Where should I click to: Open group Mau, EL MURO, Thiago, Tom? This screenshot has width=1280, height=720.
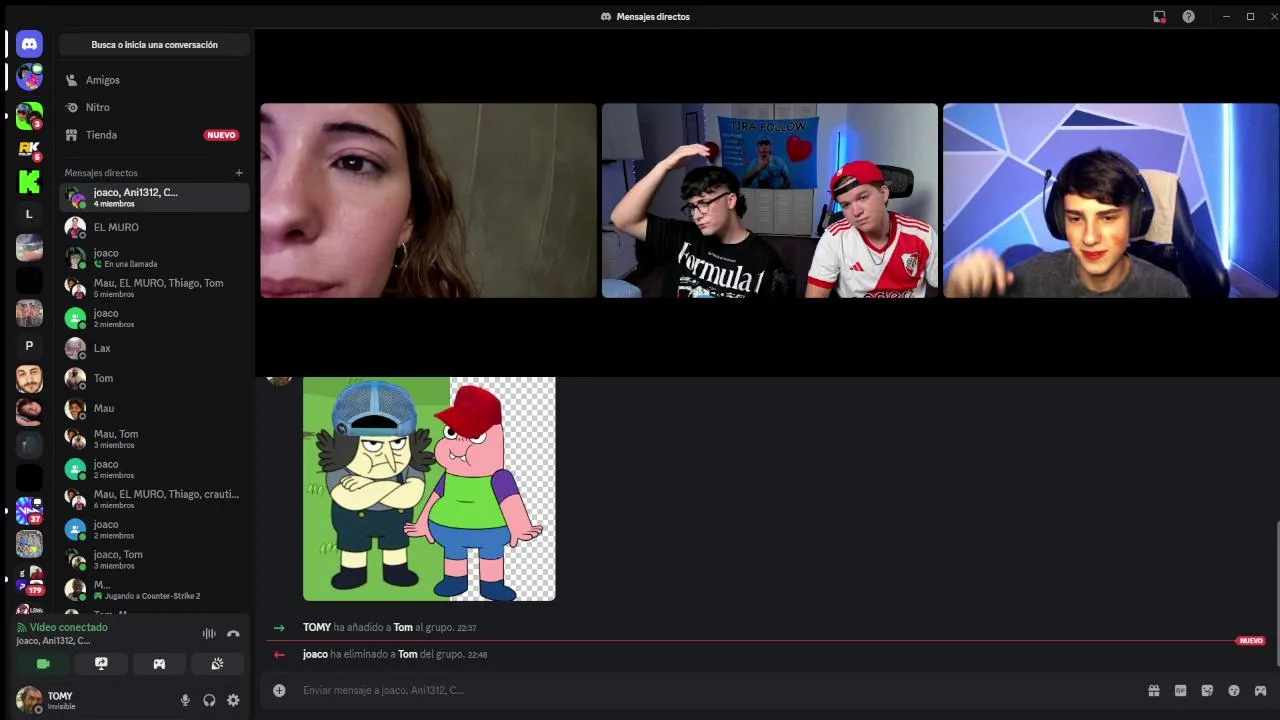pyautogui.click(x=154, y=288)
